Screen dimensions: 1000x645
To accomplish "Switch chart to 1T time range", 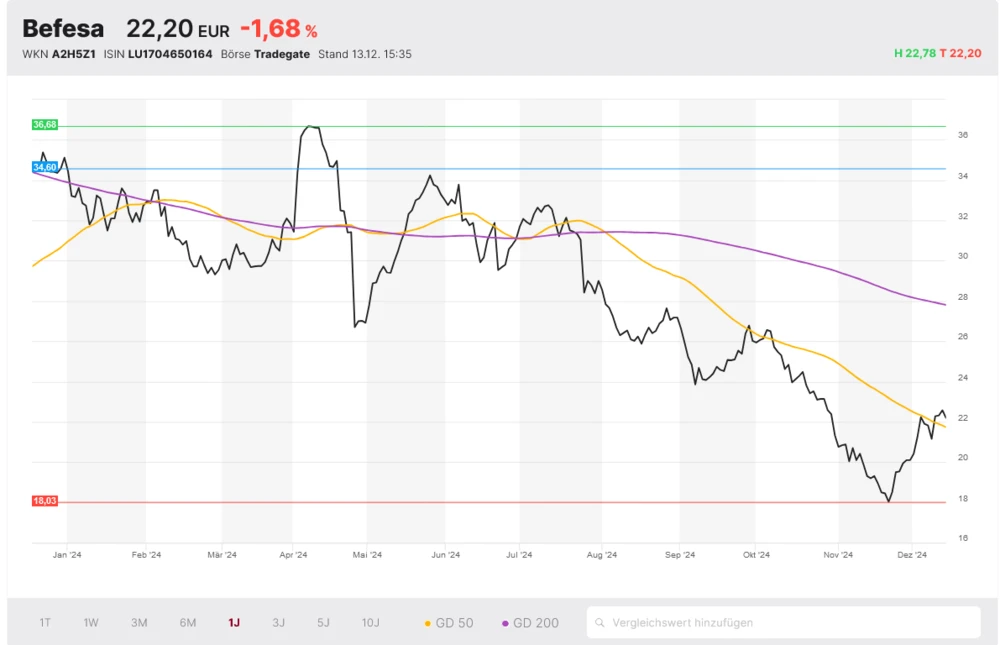I will tap(45, 622).
